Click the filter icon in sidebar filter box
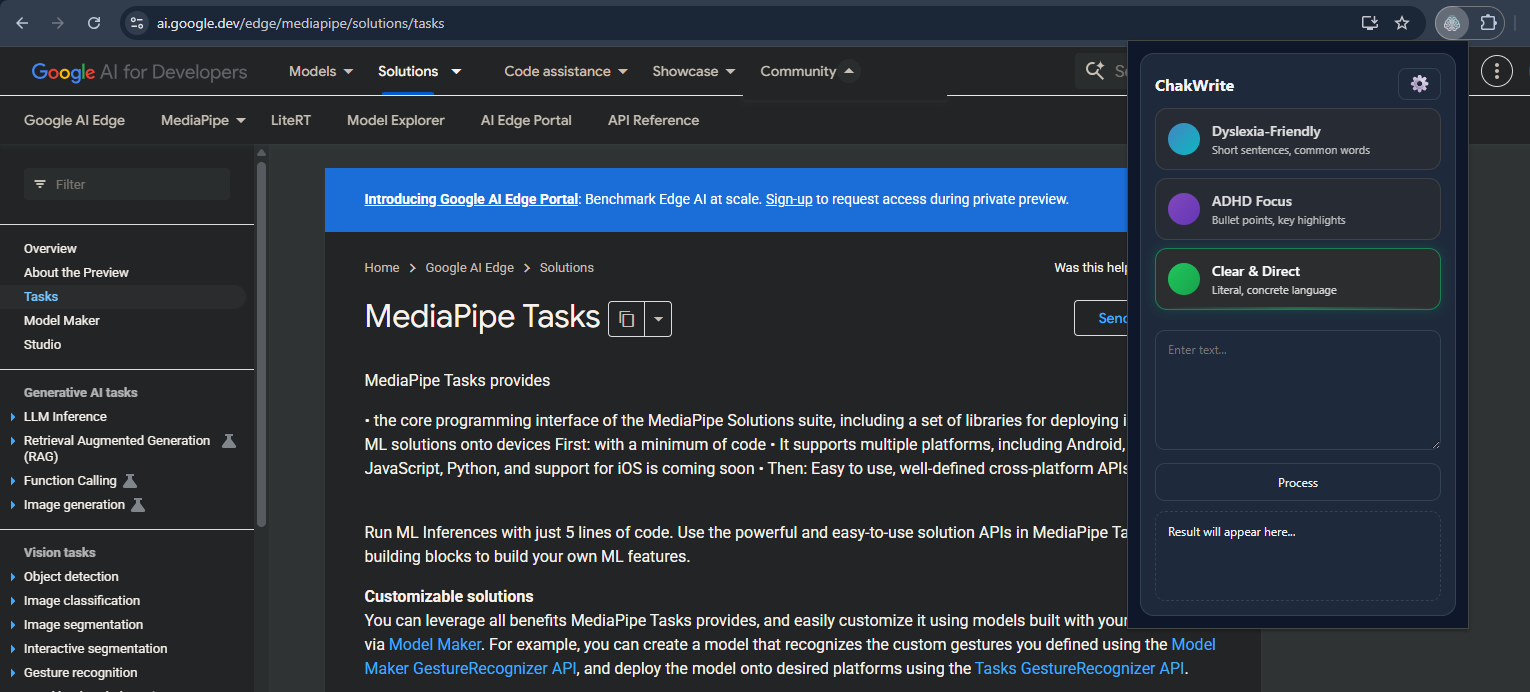 (x=40, y=184)
